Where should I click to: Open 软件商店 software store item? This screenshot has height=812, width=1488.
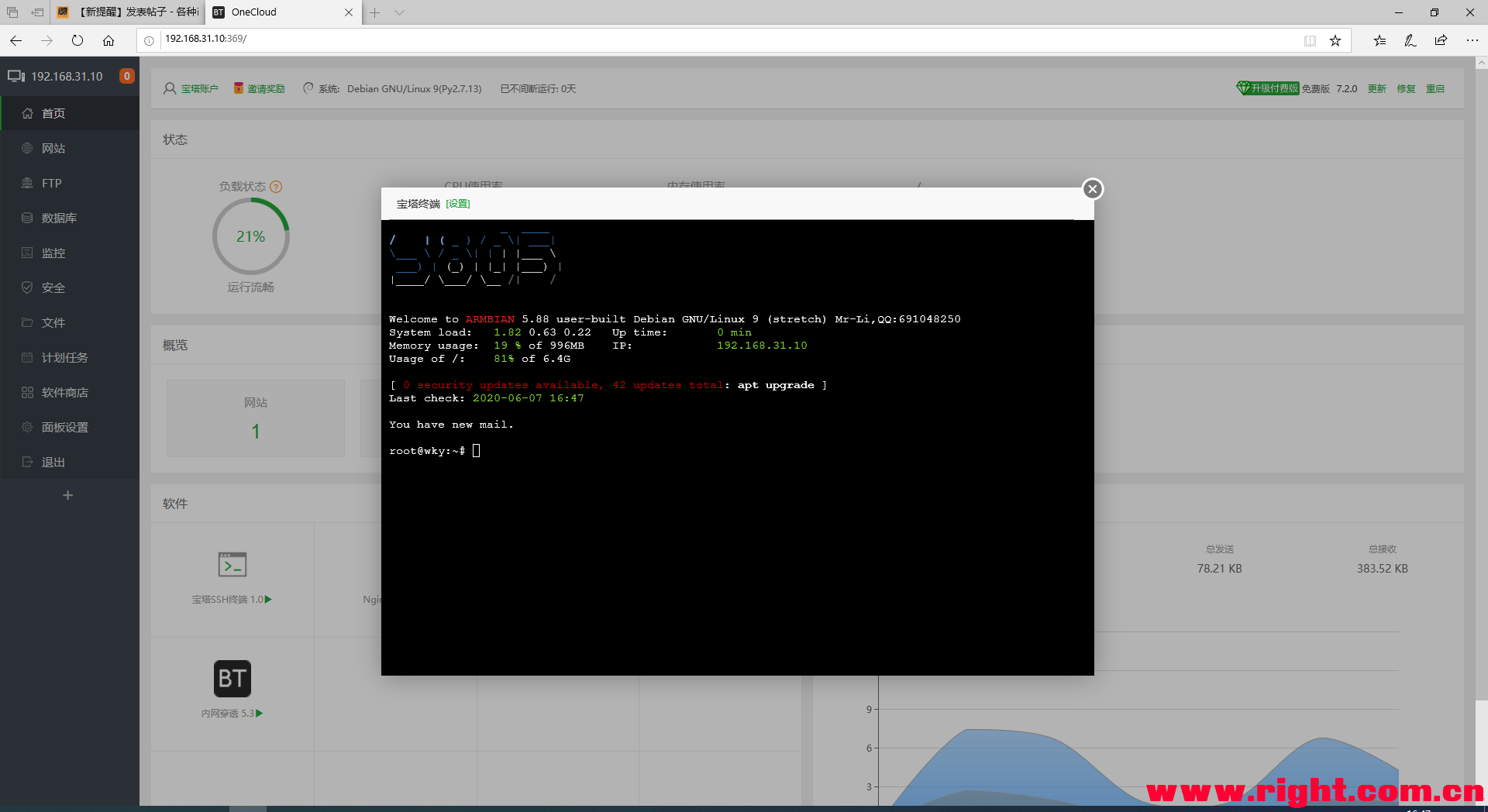tap(70, 392)
